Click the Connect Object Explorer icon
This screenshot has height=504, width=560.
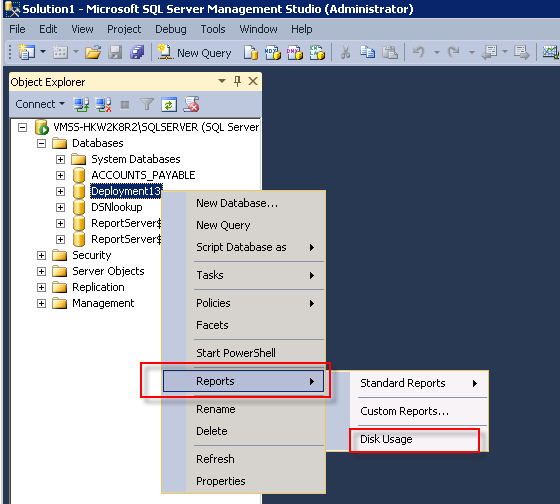81,105
